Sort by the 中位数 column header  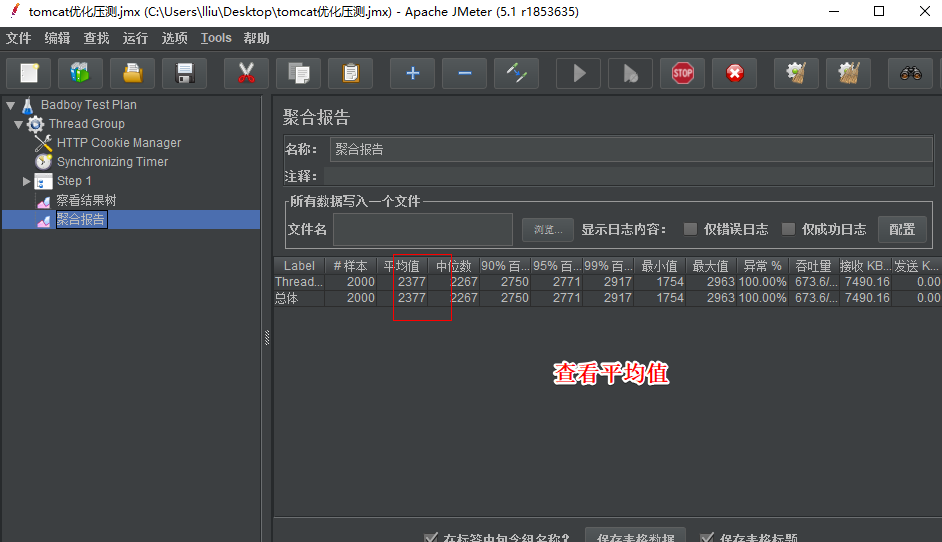pos(454,266)
